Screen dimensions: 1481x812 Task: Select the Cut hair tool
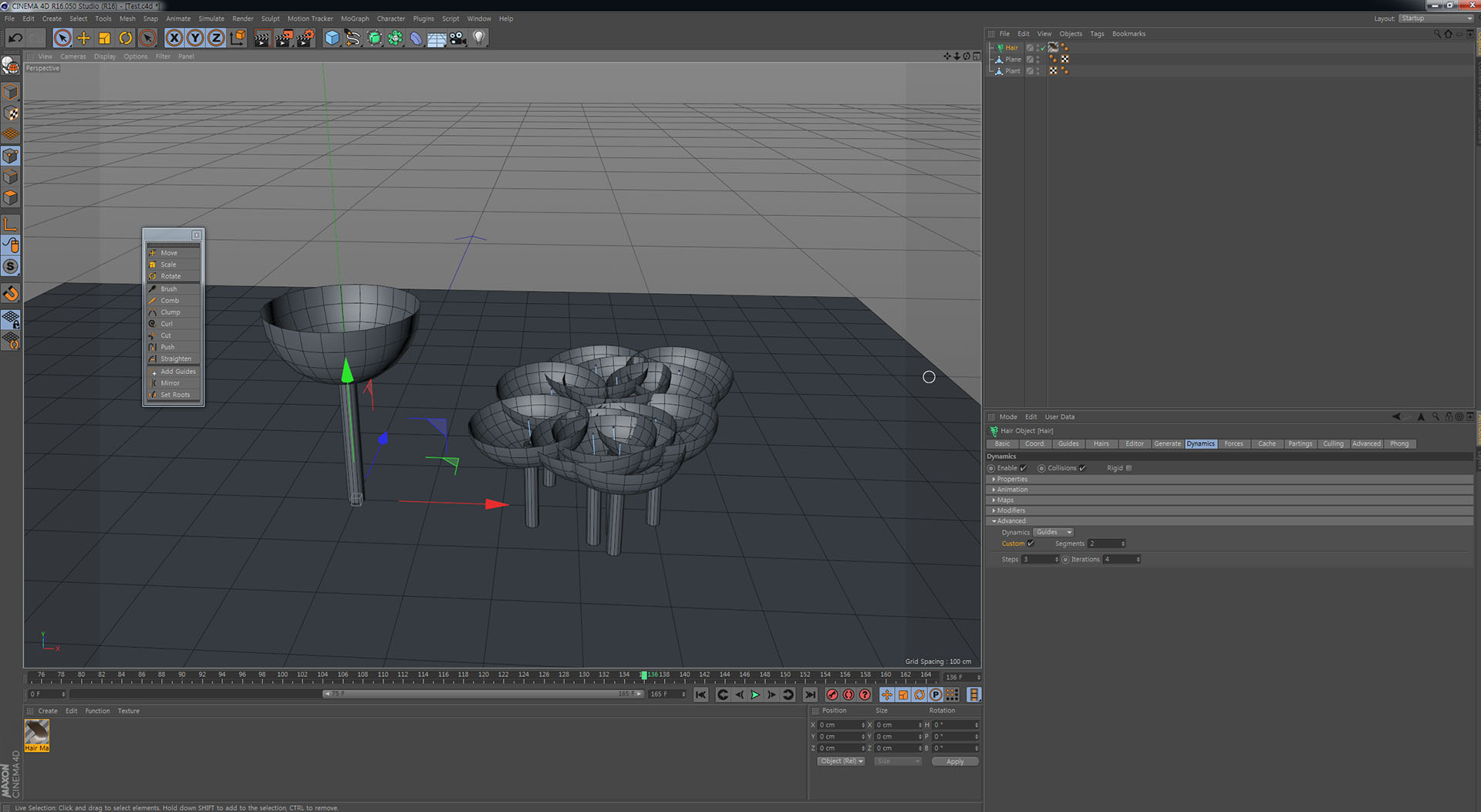[174, 335]
